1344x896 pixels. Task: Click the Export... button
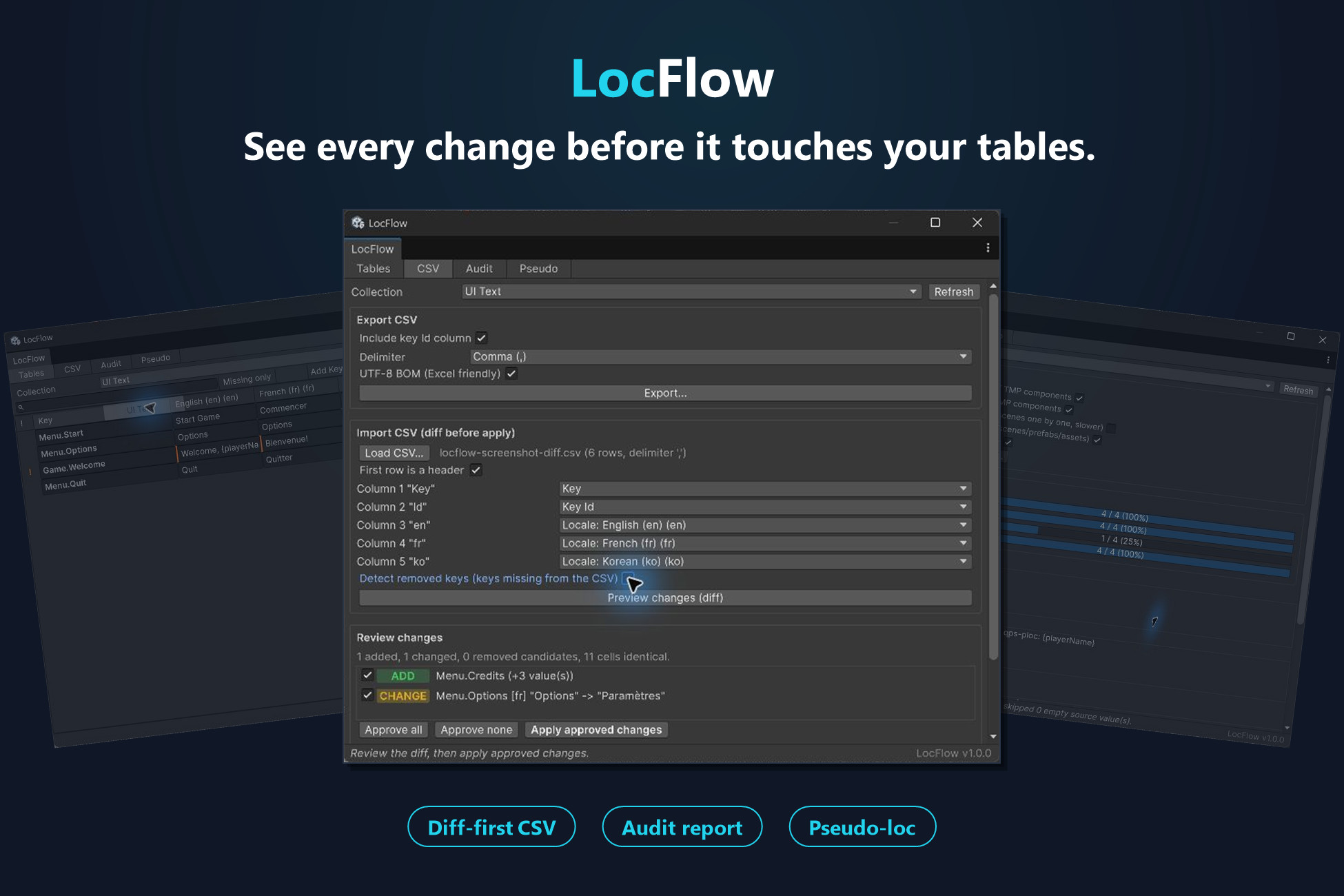click(665, 393)
